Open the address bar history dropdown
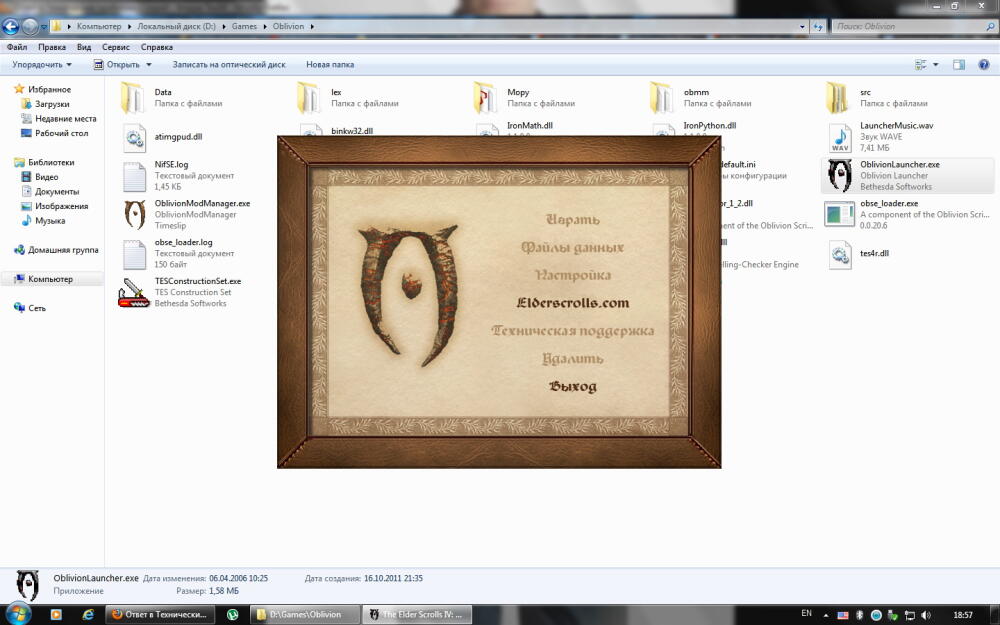 pyautogui.click(x=802, y=27)
